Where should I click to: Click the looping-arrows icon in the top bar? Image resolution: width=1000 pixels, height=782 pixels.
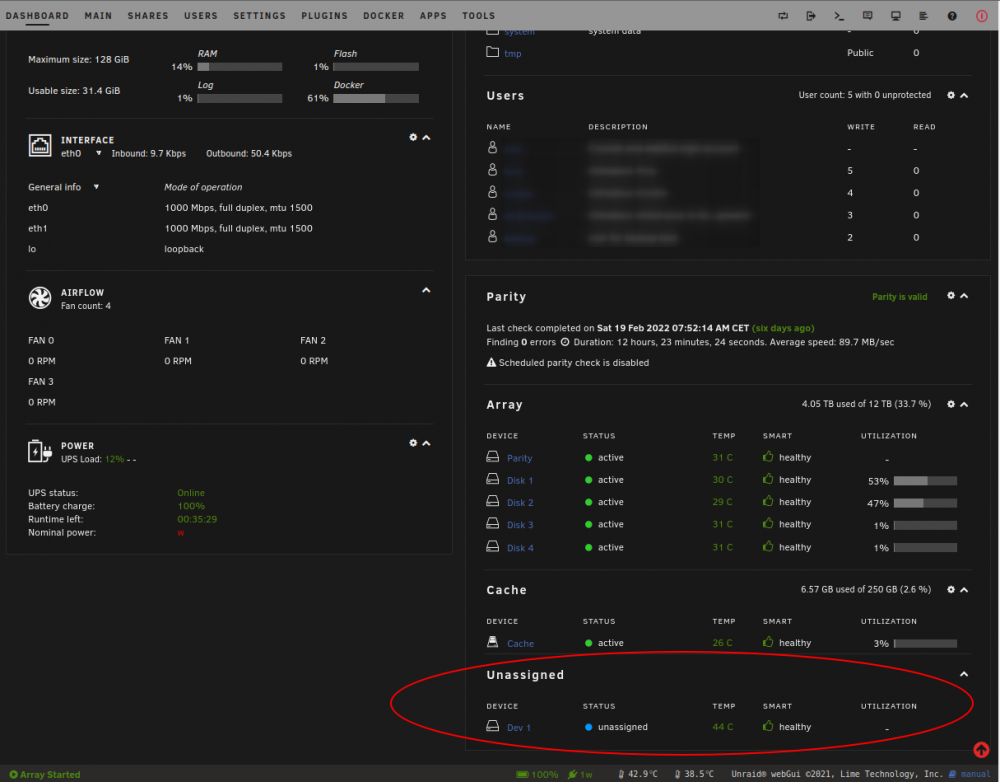(783, 16)
